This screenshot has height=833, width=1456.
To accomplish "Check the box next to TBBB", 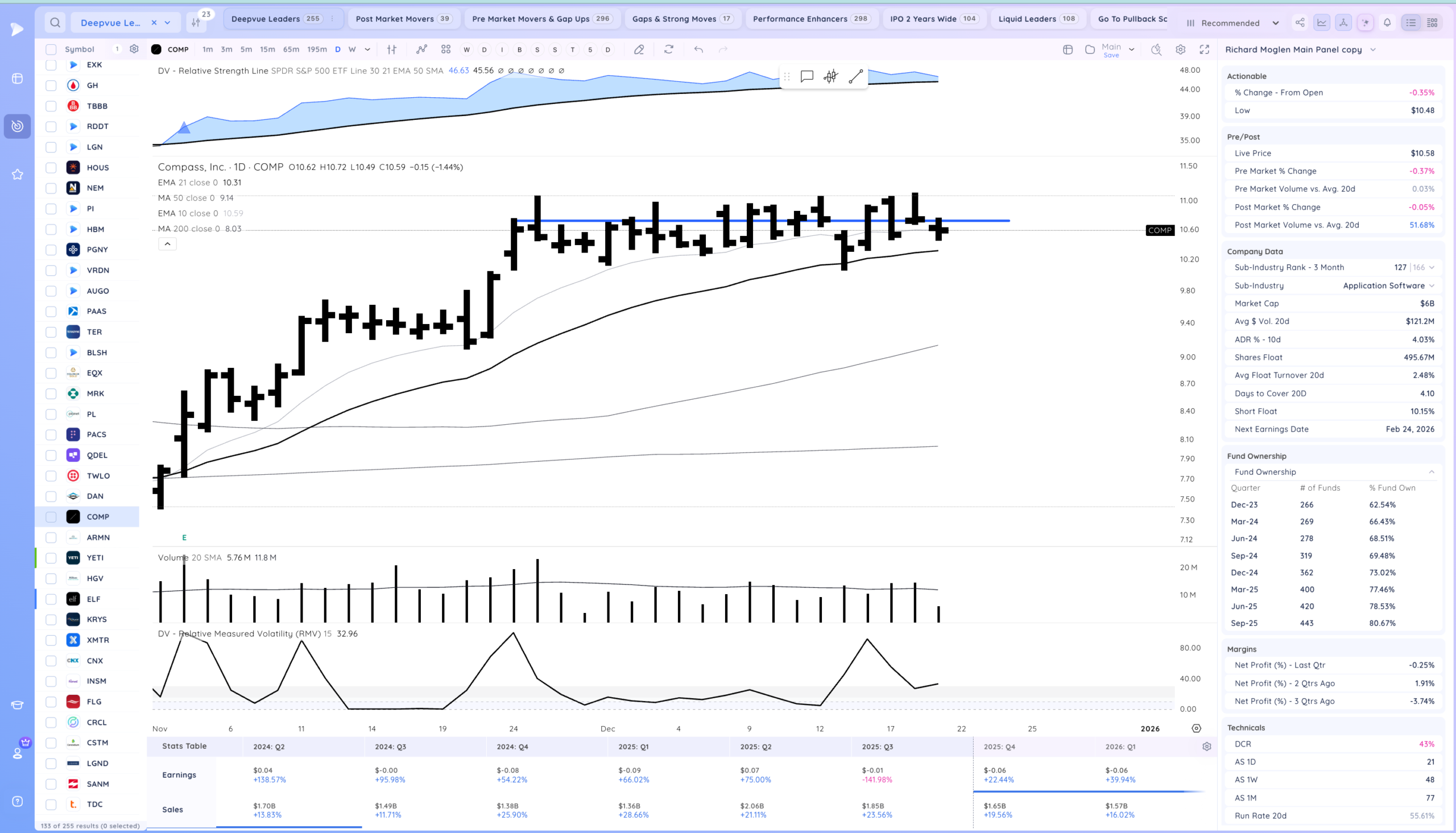I will click(x=51, y=106).
